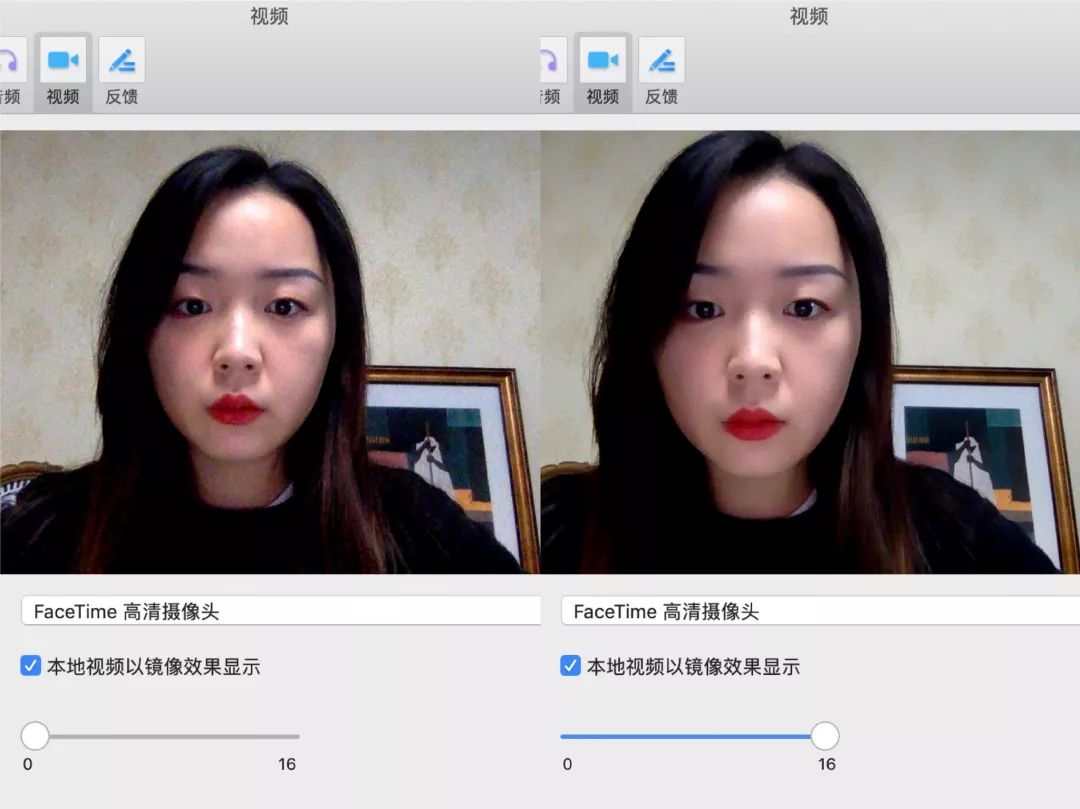Image resolution: width=1080 pixels, height=809 pixels.
Task: Click the right window's slider label 0
Action: coord(567,764)
